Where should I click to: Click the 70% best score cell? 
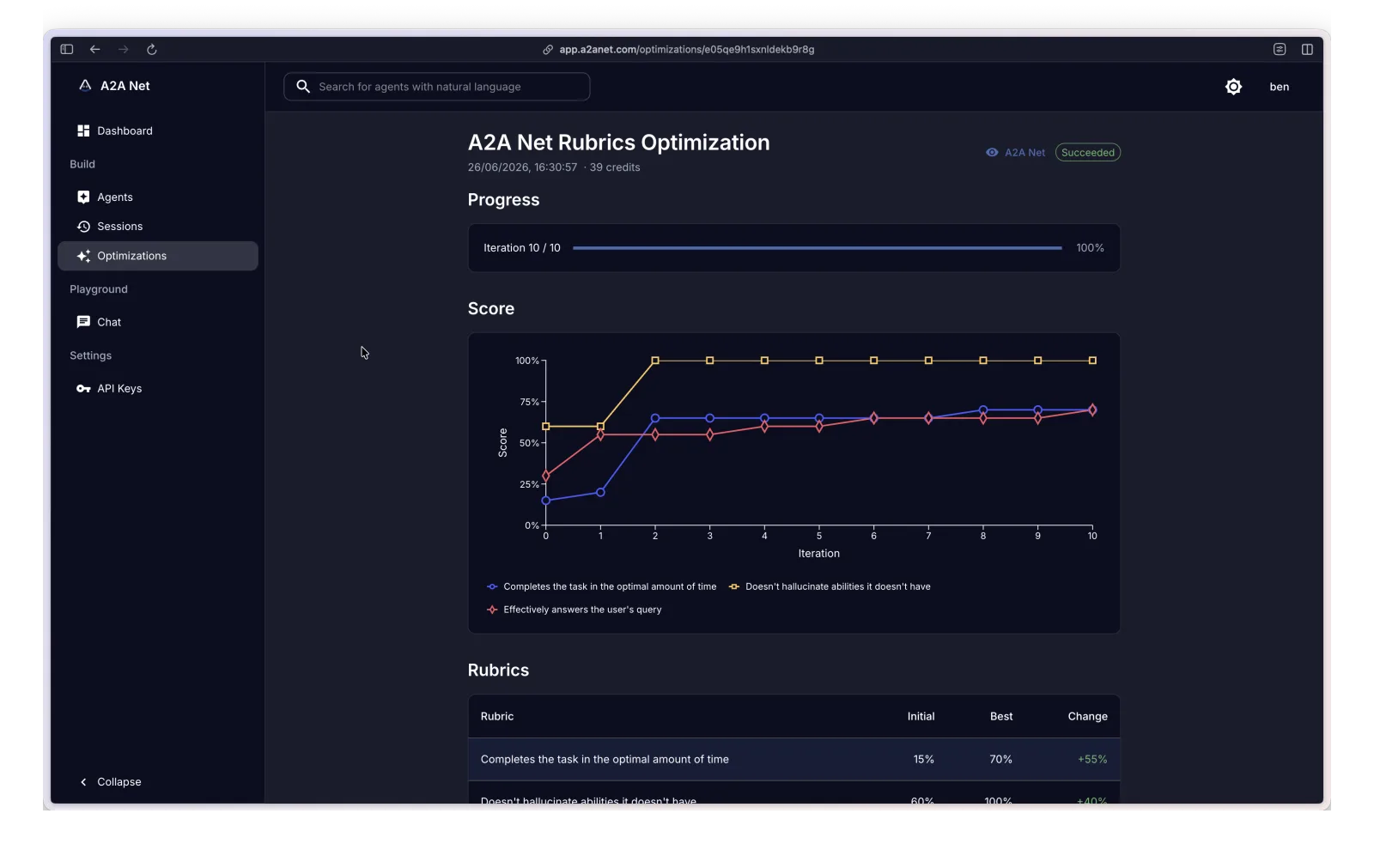1001,760
